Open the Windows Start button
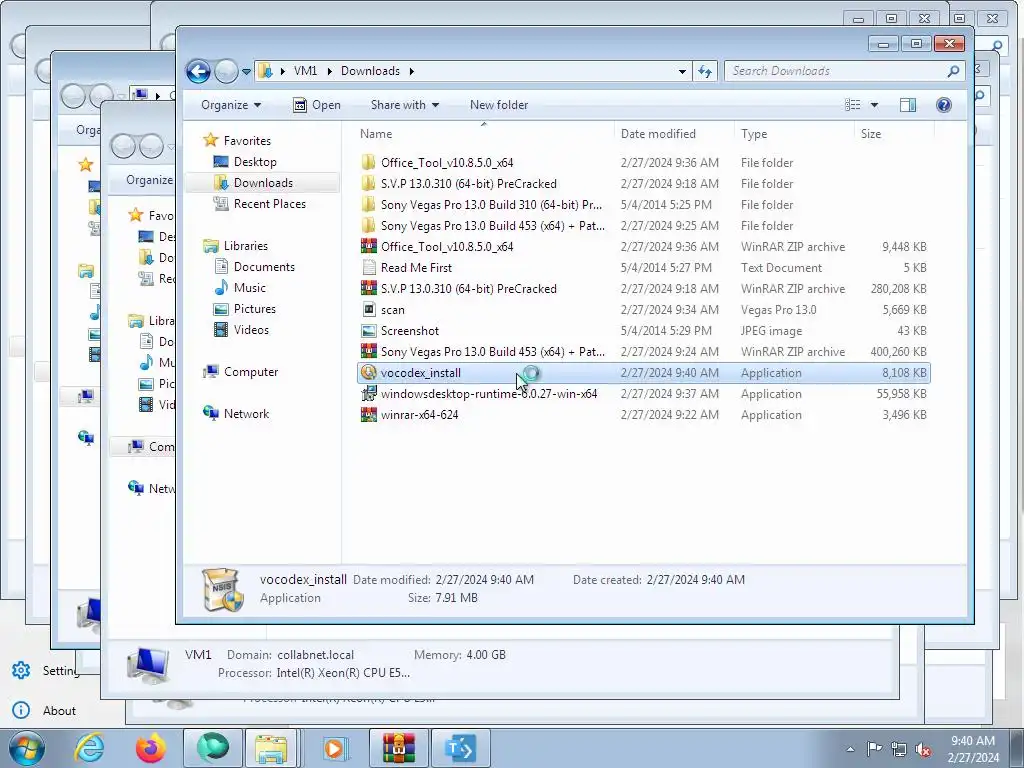 tap(25, 748)
